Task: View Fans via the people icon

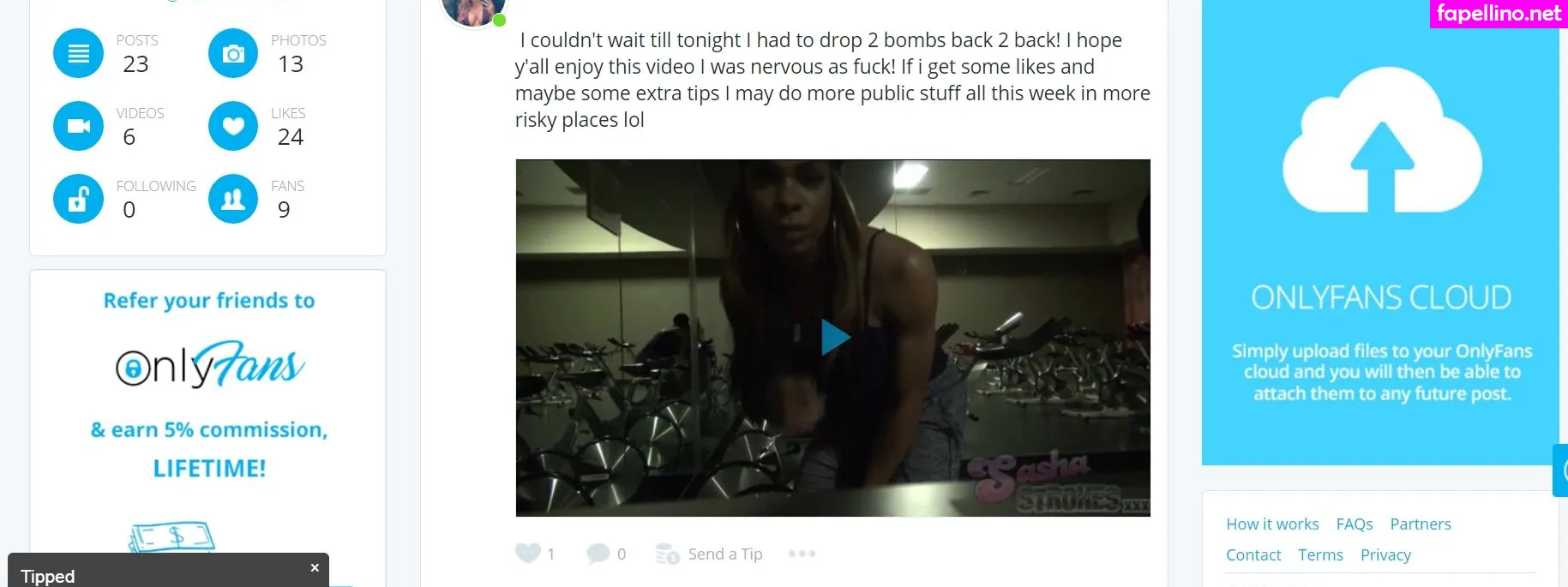Action: [233, 199]
